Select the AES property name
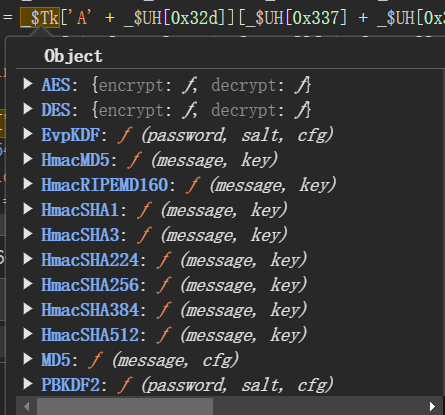This screenshot has height=415, width=445. coord(56,85)
